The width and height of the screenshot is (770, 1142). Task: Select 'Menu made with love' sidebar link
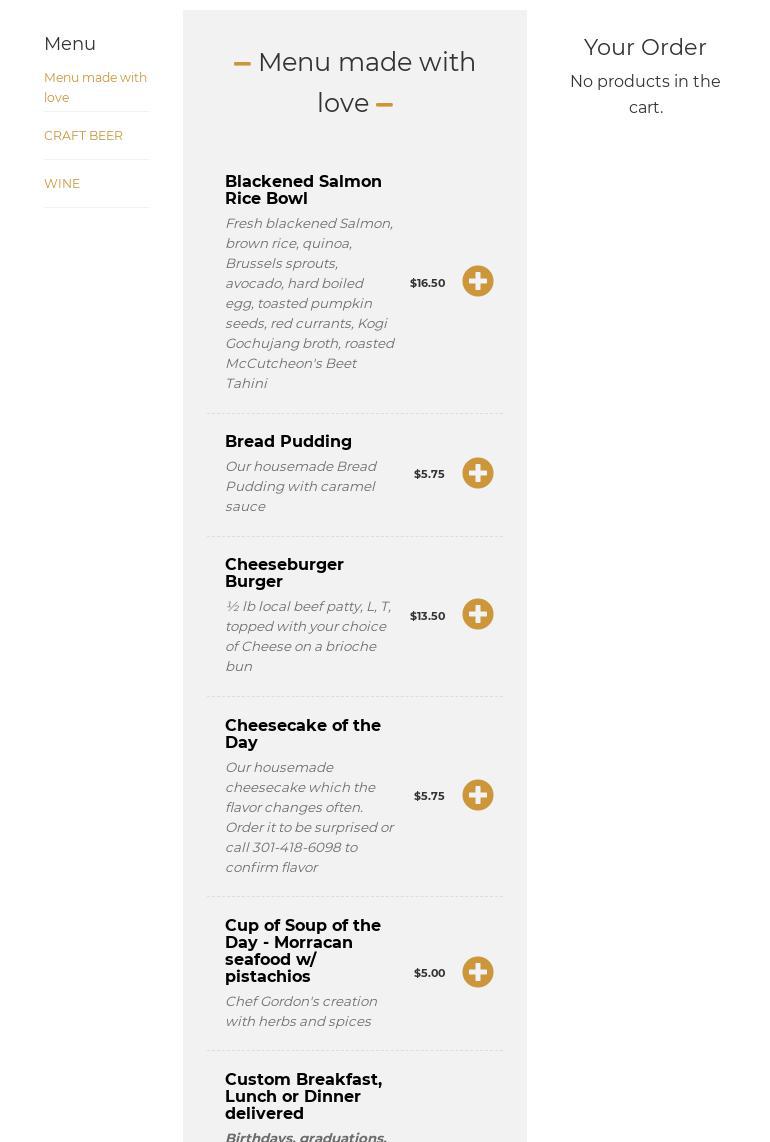tap(95, 87)
